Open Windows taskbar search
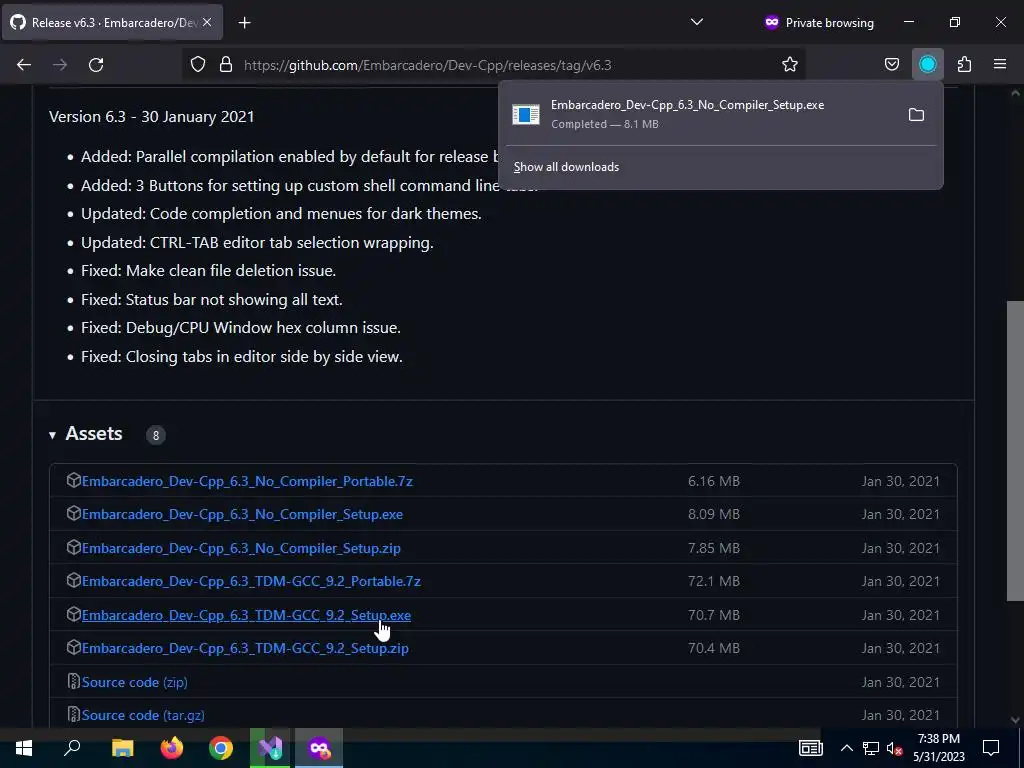The image size is (1024, 768). [72, 748]
